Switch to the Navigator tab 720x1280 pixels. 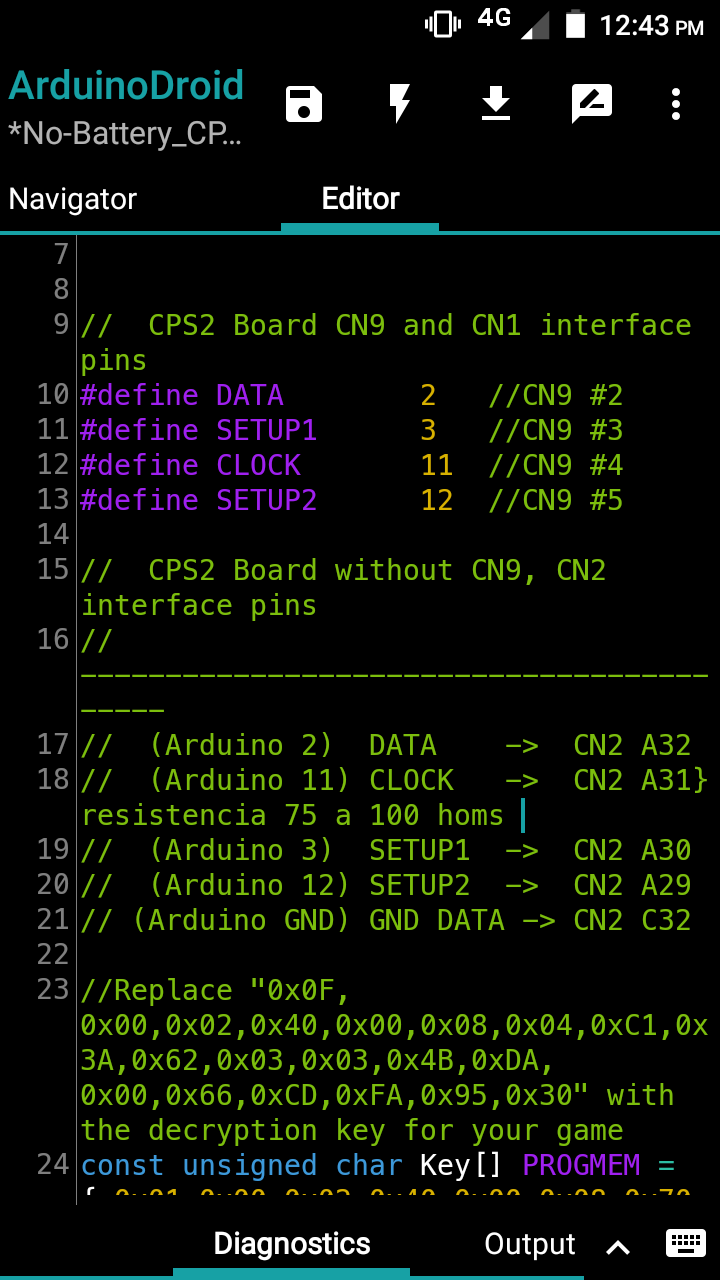click(72, 199)
